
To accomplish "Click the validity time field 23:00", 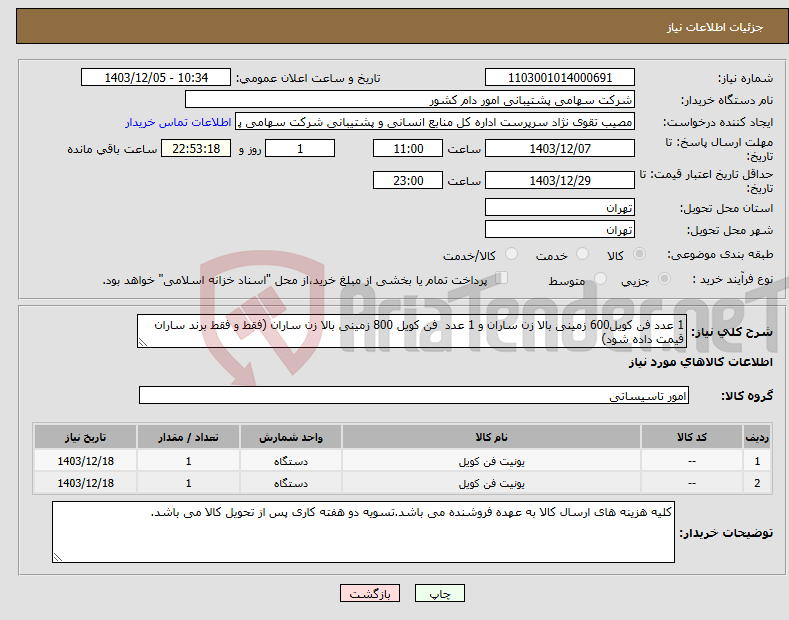I will point(408,180).
